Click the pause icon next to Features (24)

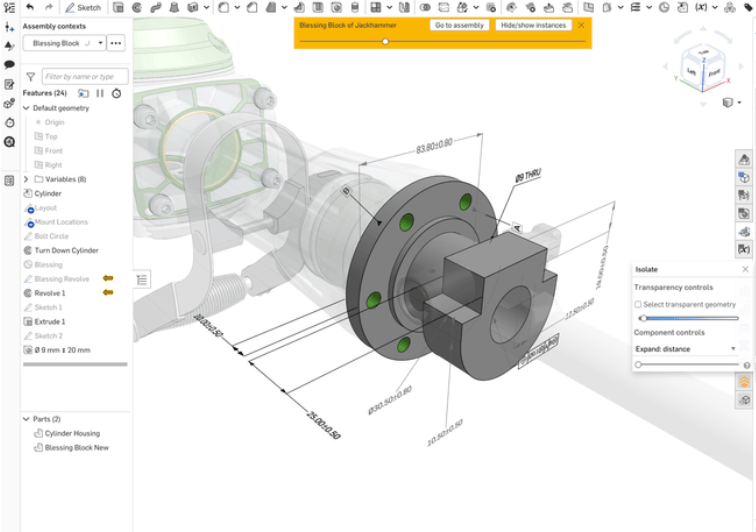100,93
